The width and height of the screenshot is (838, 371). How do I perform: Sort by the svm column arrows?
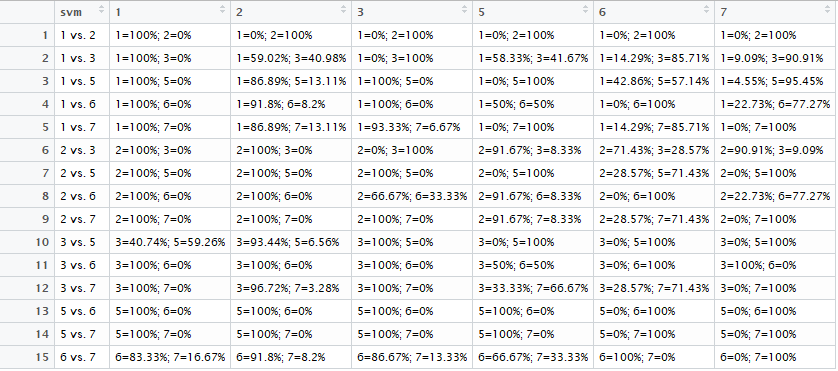[x=102, y=9]
